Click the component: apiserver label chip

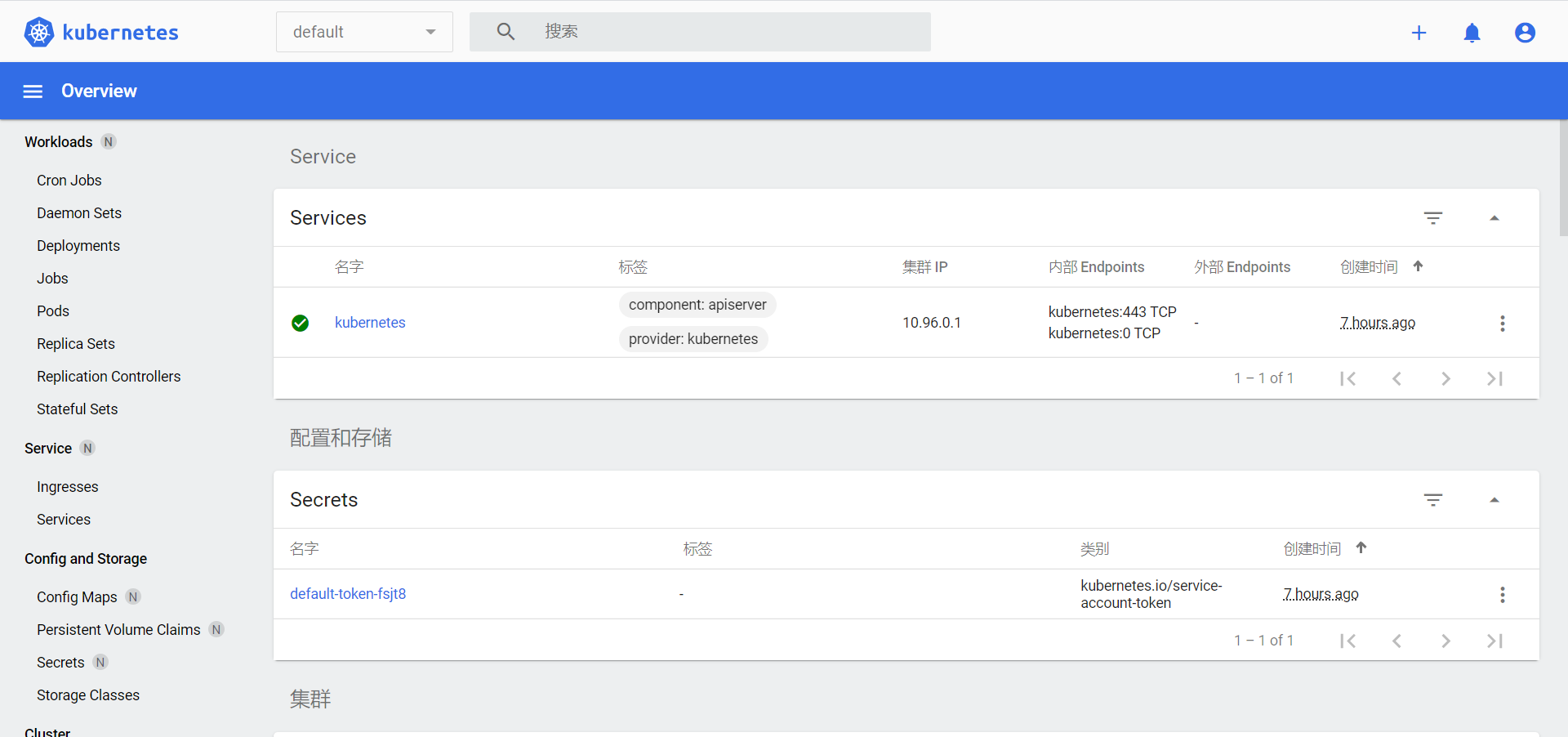coord(697,305)
